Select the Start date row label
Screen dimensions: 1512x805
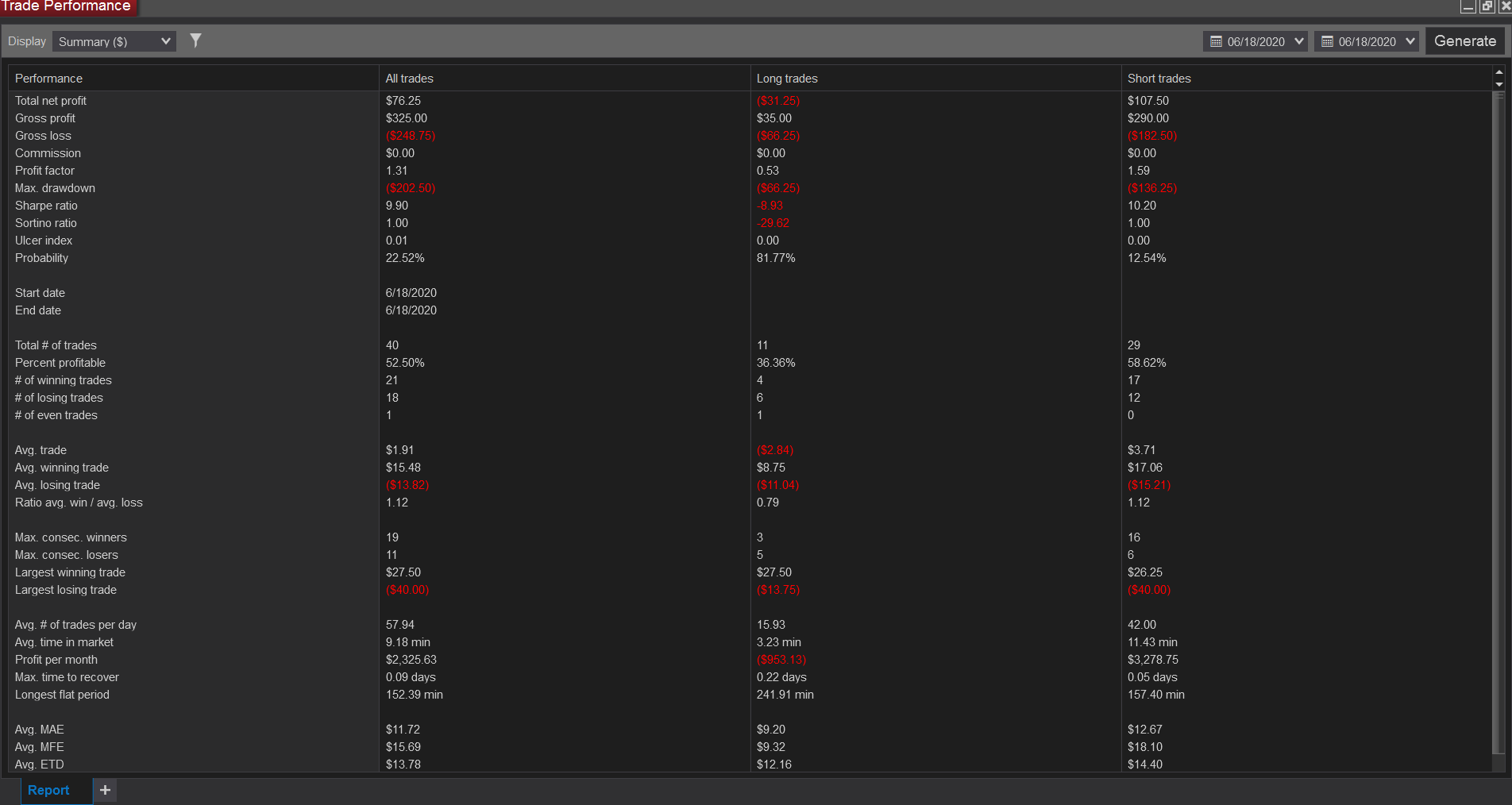40,293
